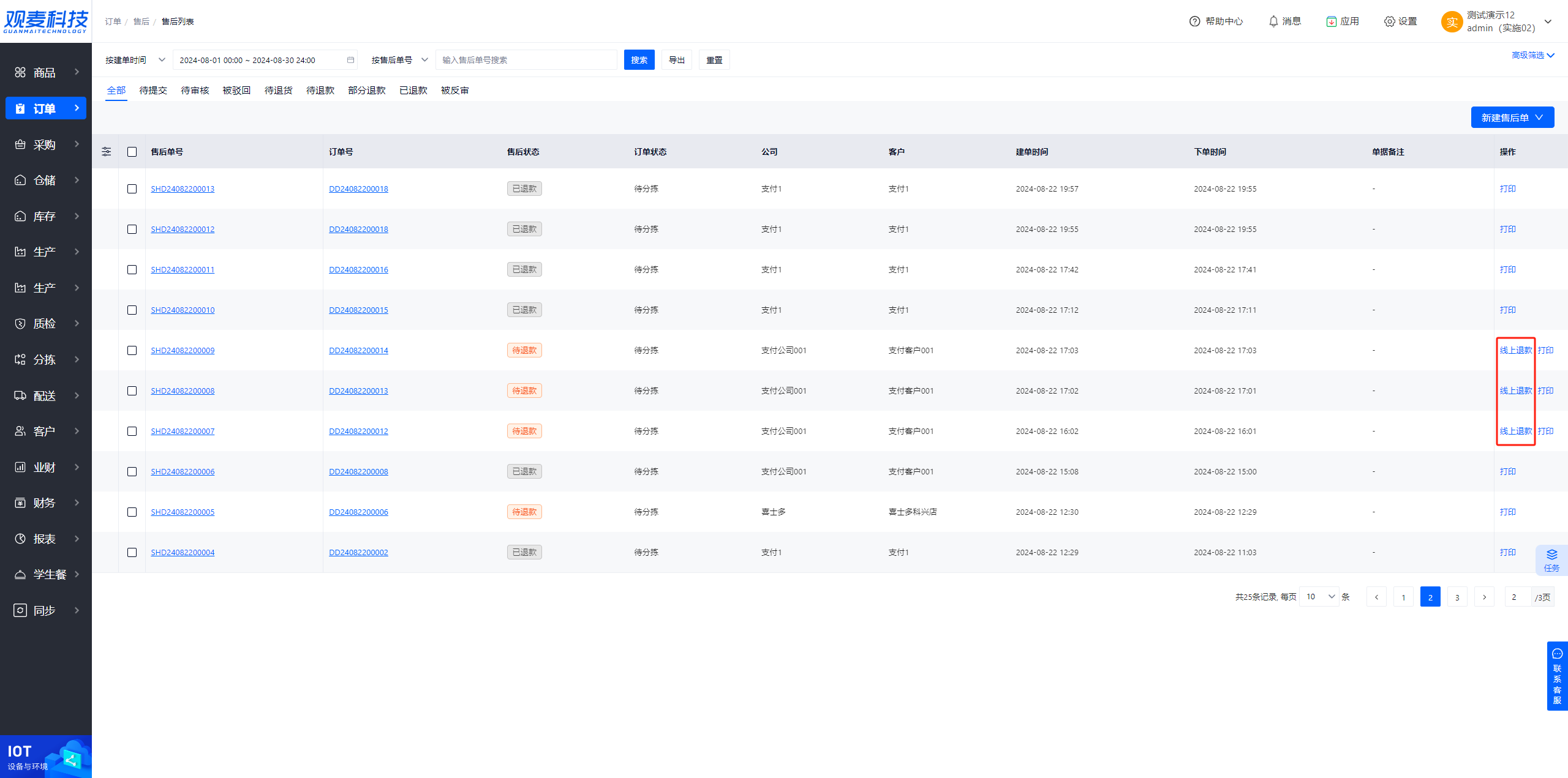This screenshot has height=778, width=1568.
Task: Open the 配送 truck icon
Action: point(20,395)
